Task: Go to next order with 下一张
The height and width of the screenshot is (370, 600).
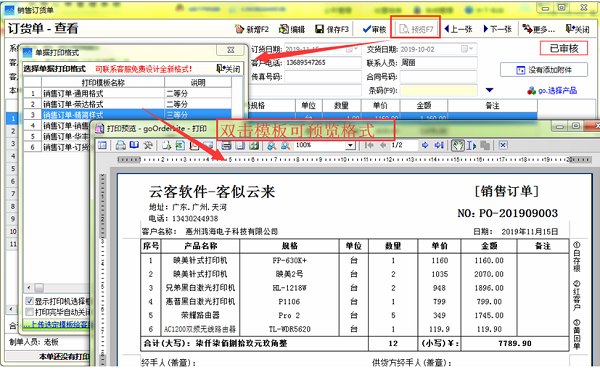Action: pyautogui.click(x=498, y=29)
